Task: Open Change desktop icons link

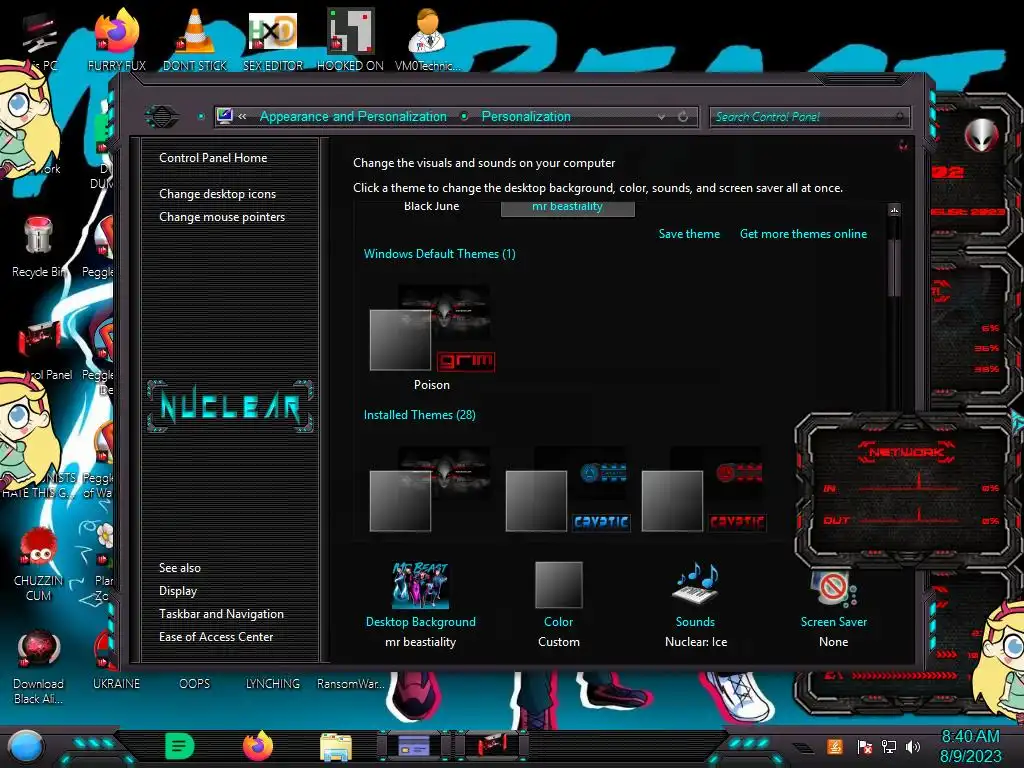Action: pyautogui.click(x=217, y=194)
